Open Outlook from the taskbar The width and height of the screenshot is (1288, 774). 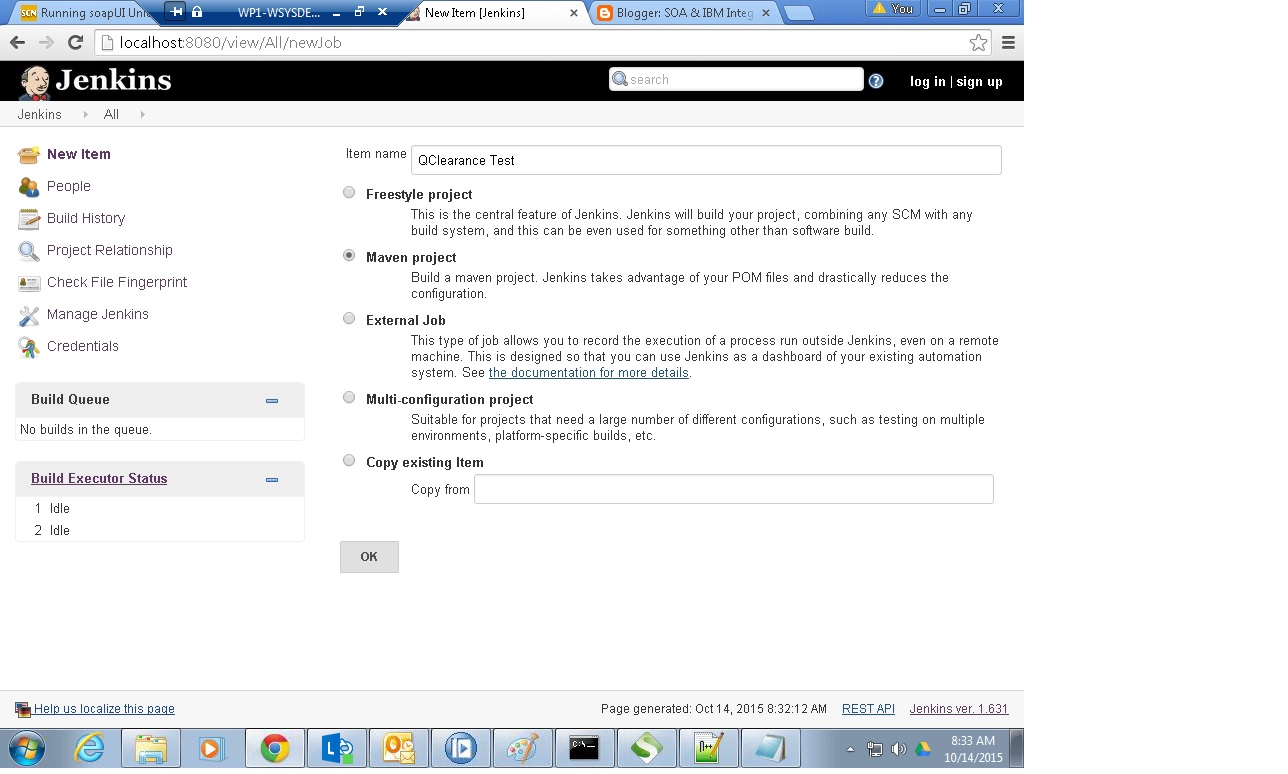pos(399,748)
